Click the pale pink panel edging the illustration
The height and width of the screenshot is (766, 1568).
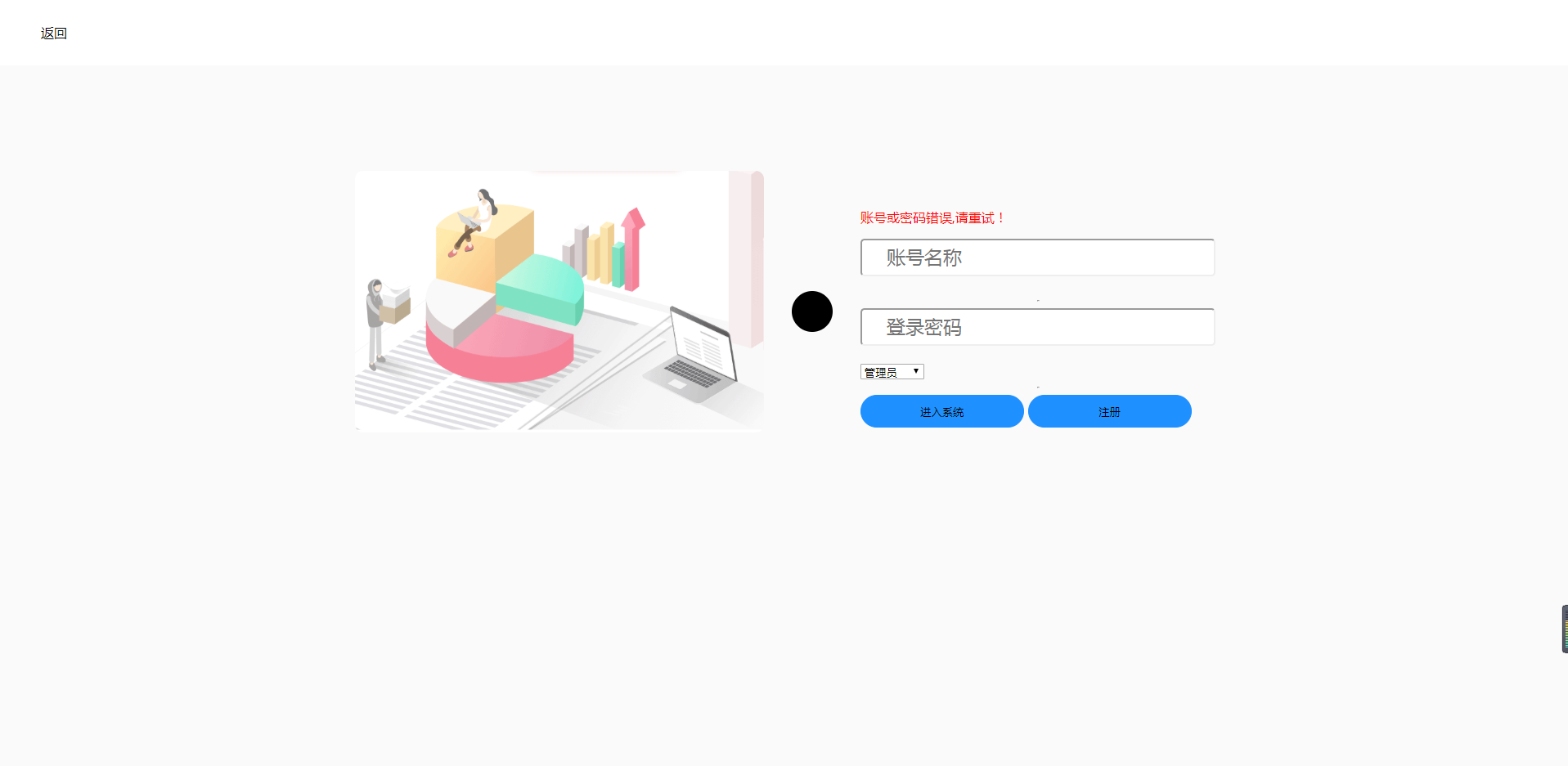tap(746, 258)
